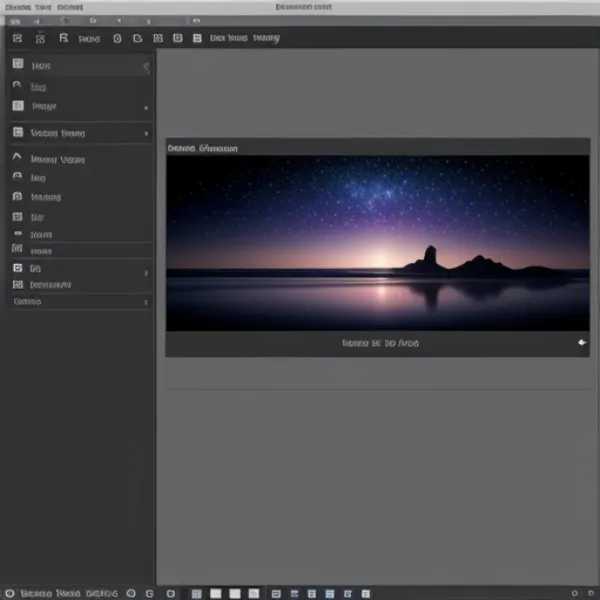Click the refresh-like icon on the highlighted sidebar row
Screen dimensions: 600x600
pyautogui.click(x=146, y=67)
